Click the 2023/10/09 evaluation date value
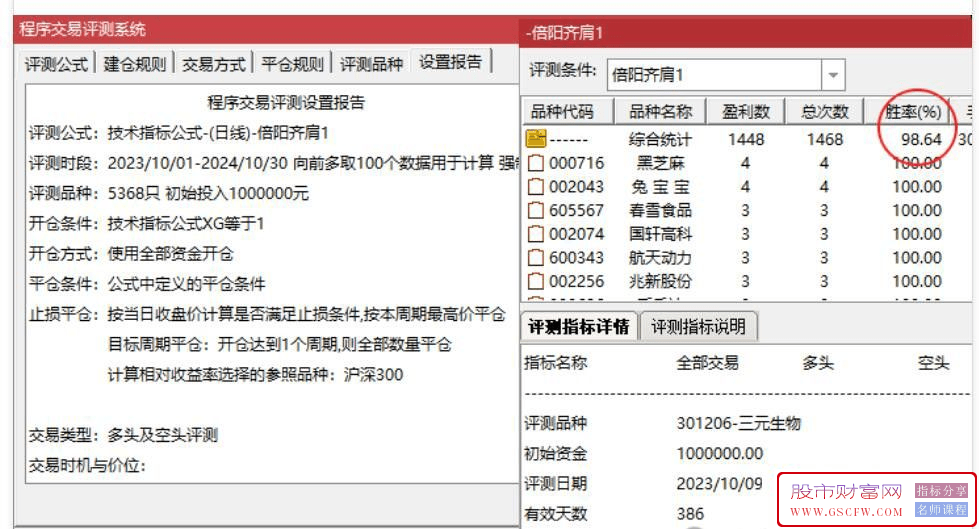979x529 pixels. [719, 483]
